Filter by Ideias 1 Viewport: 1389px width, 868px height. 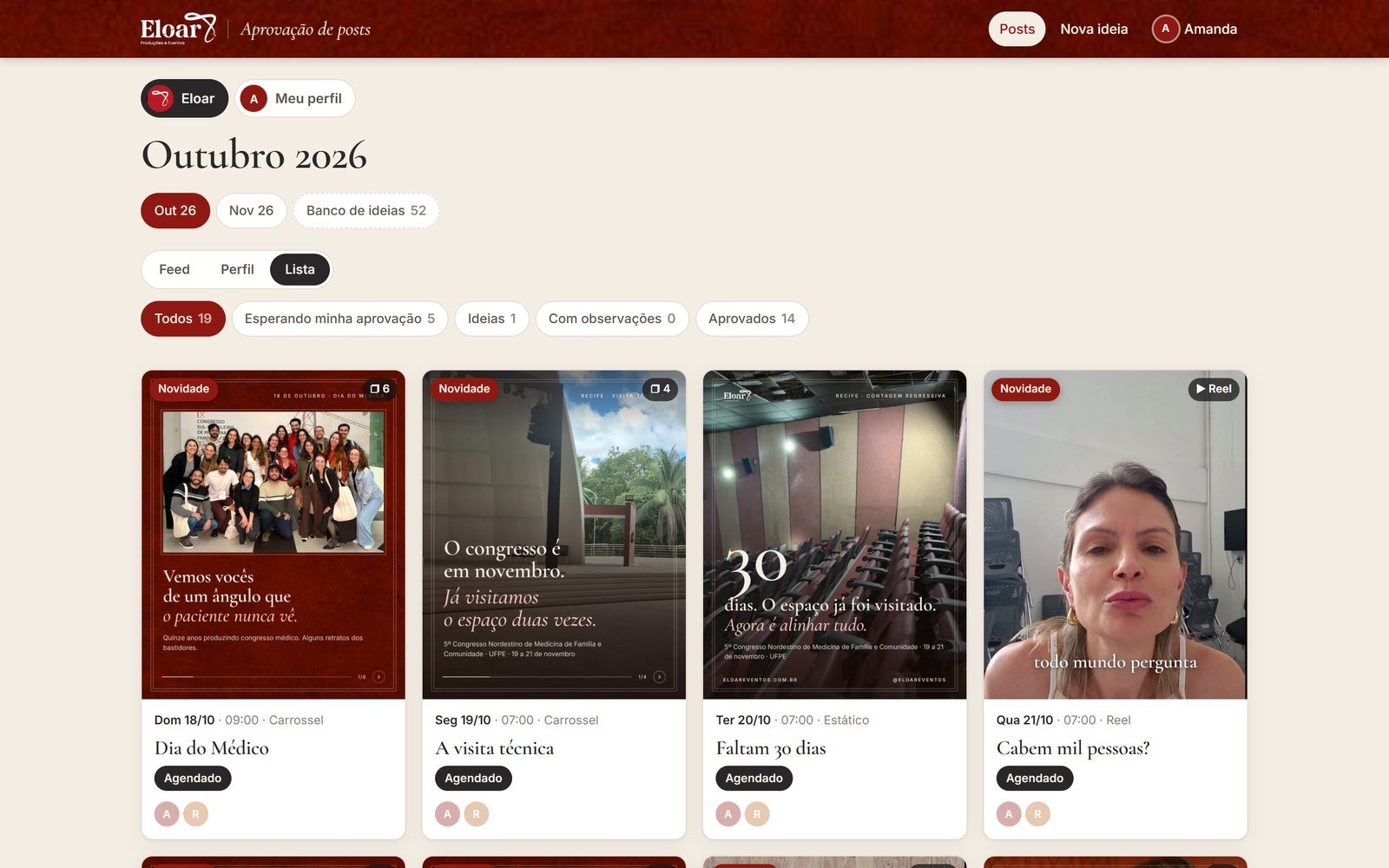[x=491, y=319]
